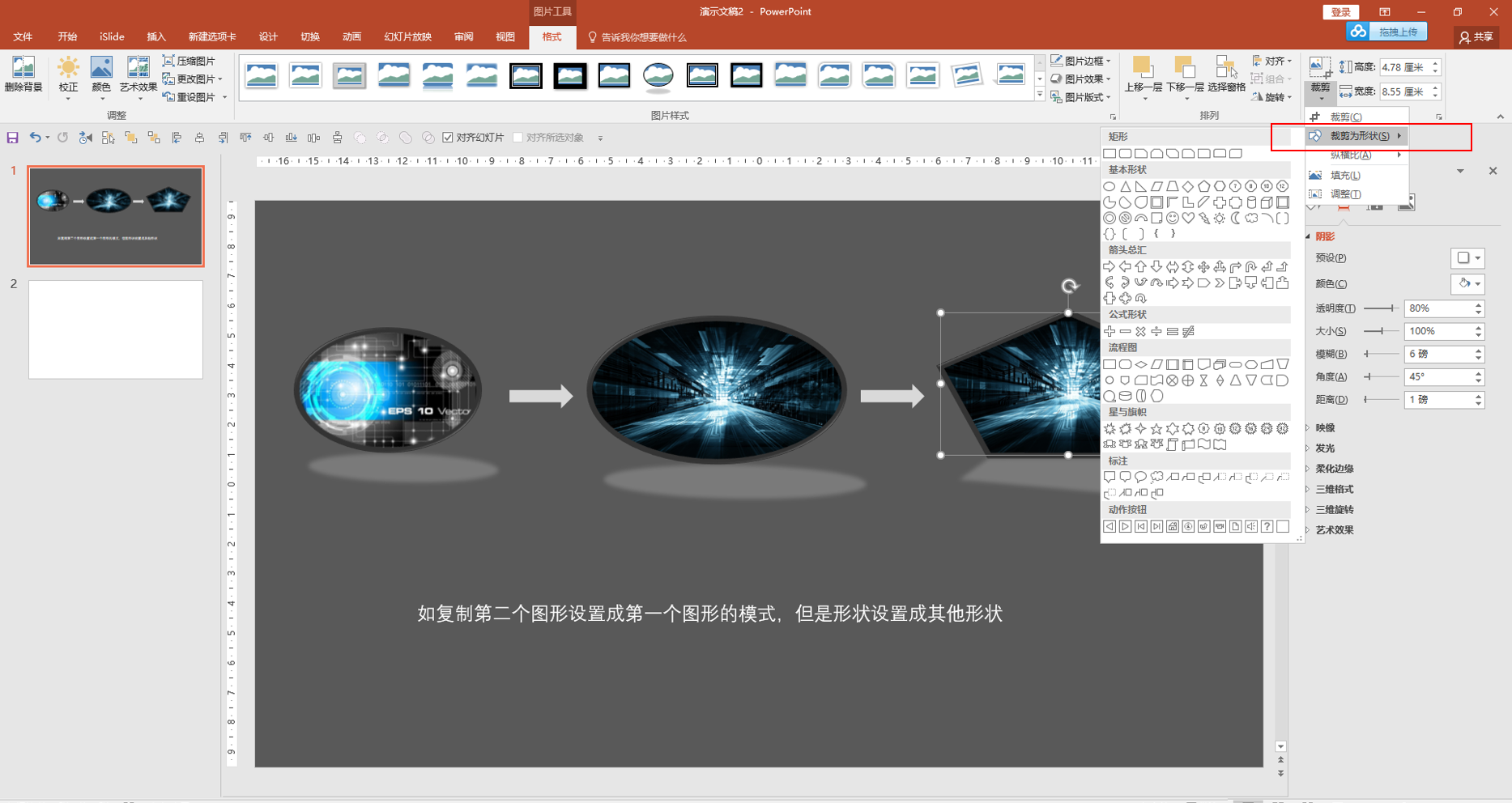
Task: Select slide 2 thumbnail
Action: point(116,329)
